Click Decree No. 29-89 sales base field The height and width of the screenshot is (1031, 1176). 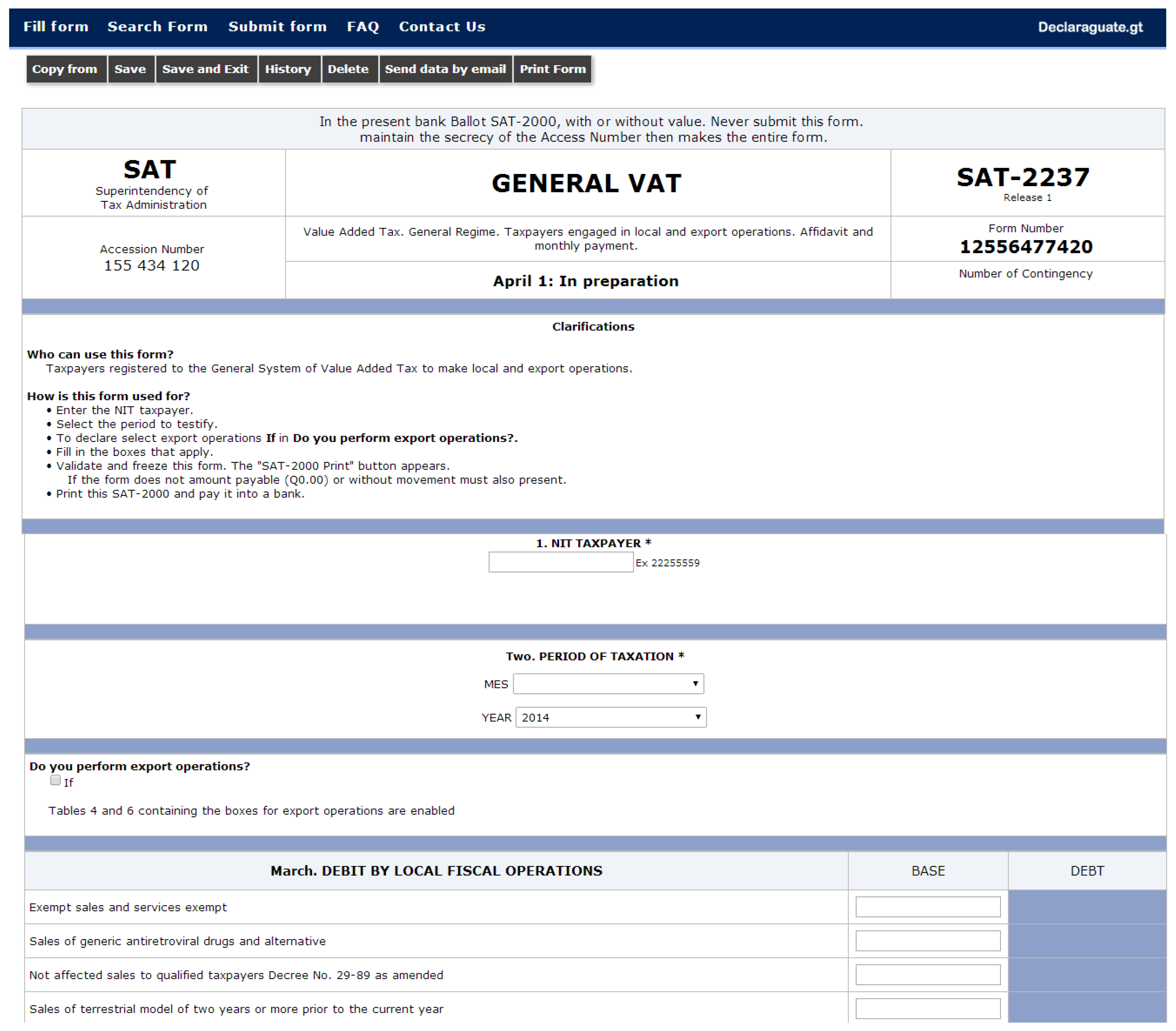pyautogui.click(x=927, y=975)
